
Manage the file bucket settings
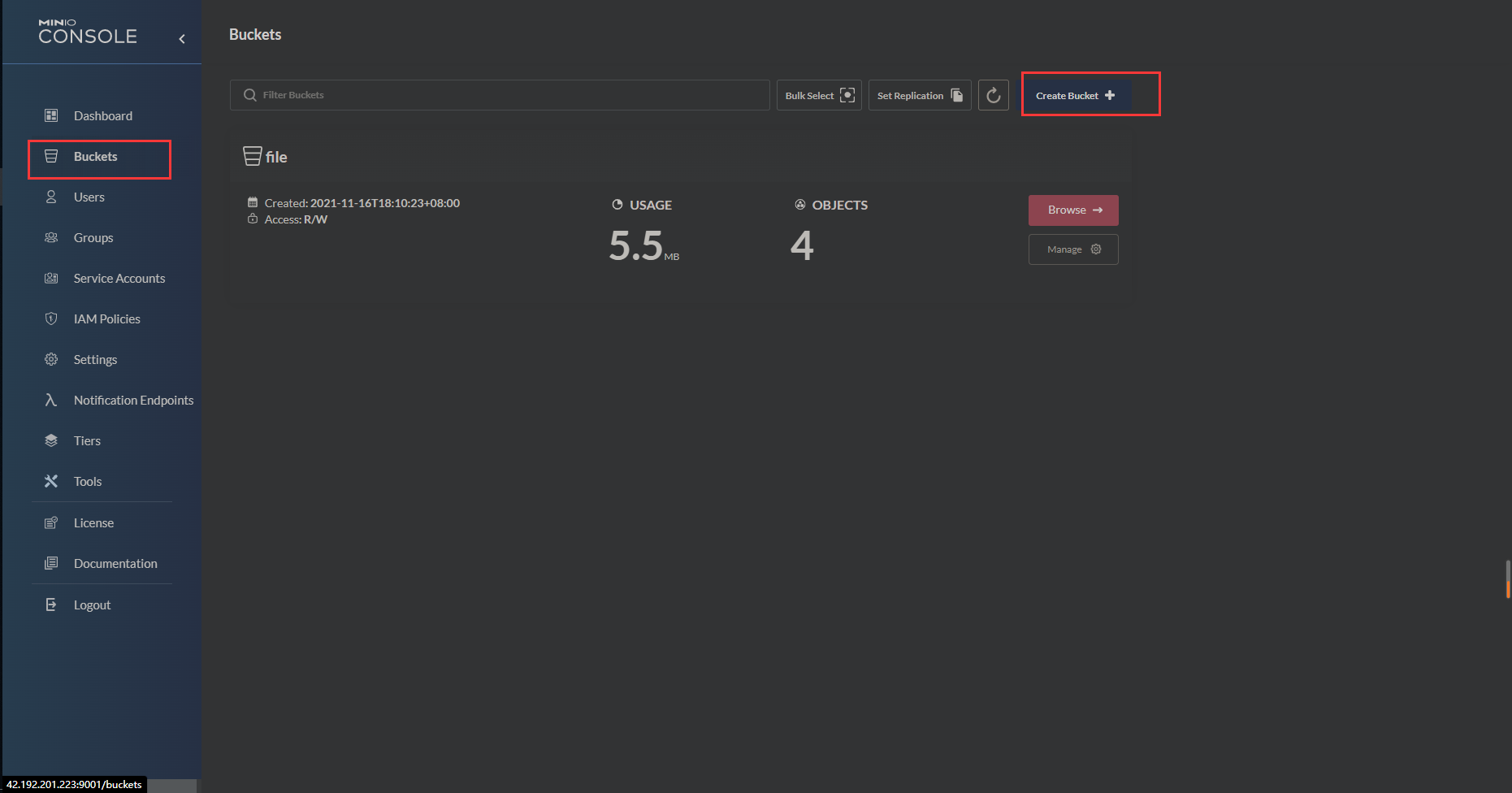[1073, 249]
